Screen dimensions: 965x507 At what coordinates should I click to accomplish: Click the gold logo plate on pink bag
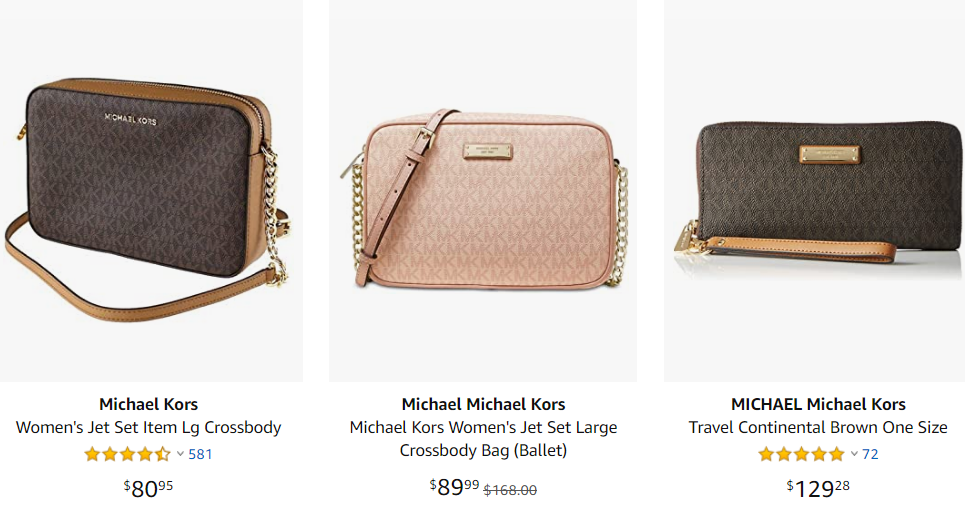point(487,151)
